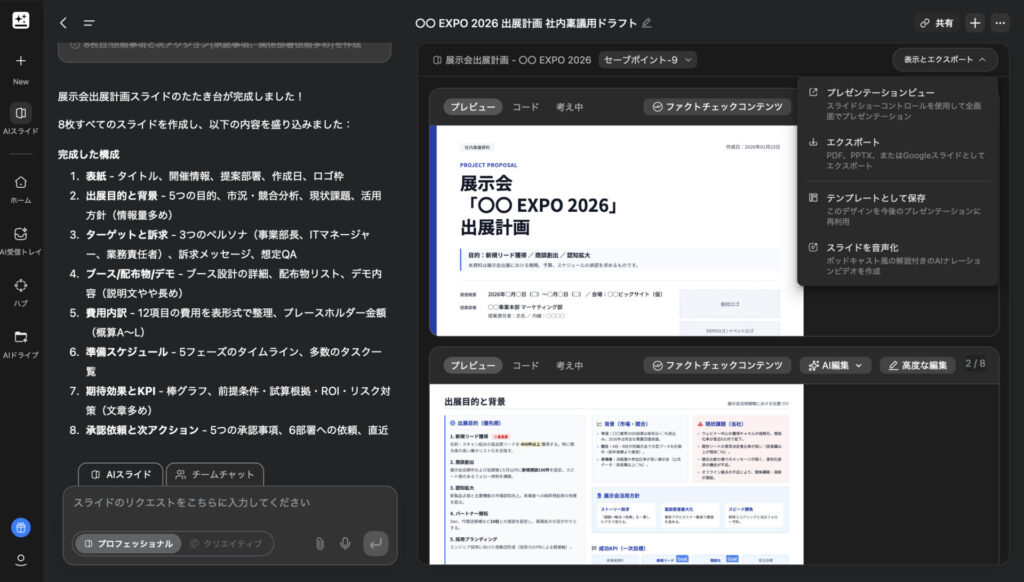Click the microphone voice input icon
The height and width of the screenshot is (582, 1024).
[345, 543]
